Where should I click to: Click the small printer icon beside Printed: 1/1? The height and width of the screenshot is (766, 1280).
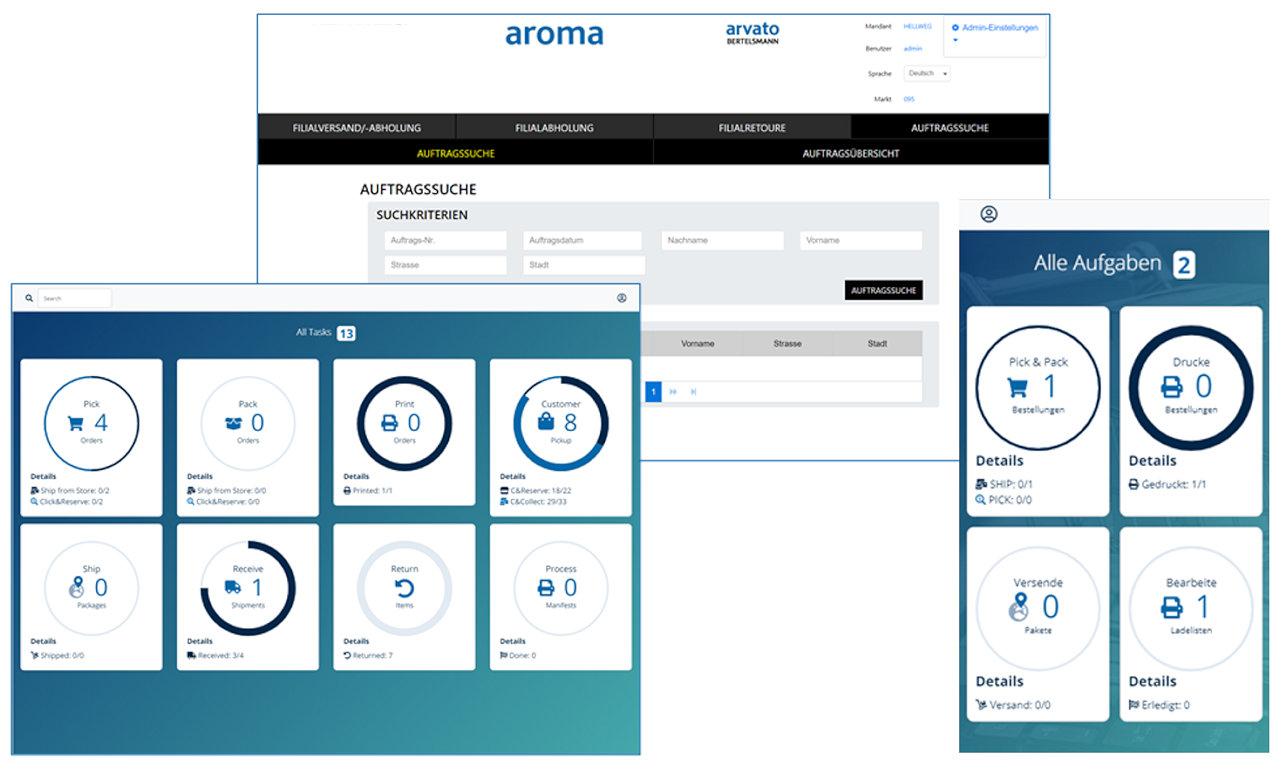pyautogui.click(x=347, y=491)
